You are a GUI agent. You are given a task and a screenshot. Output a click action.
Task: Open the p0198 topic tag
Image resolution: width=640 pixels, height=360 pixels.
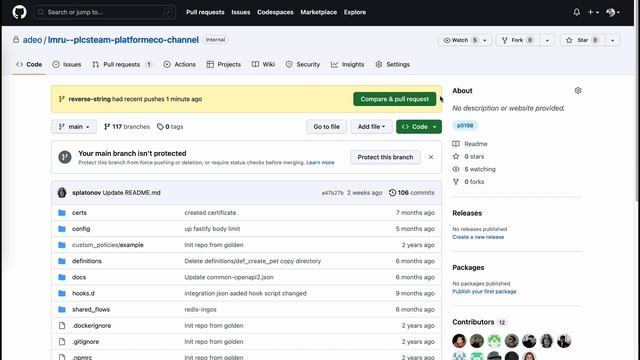[x=465, y=126]
